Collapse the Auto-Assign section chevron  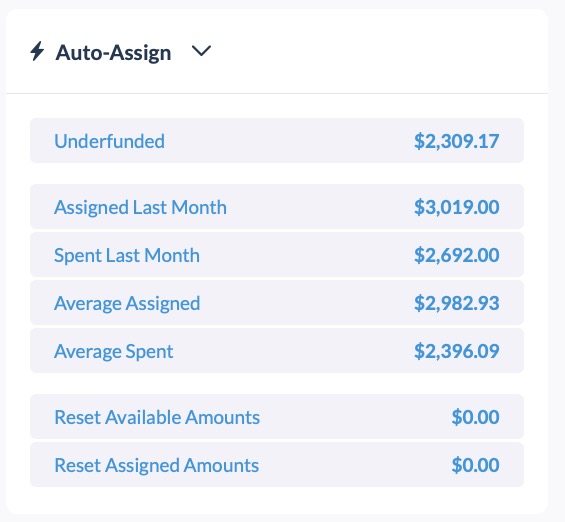201,51
